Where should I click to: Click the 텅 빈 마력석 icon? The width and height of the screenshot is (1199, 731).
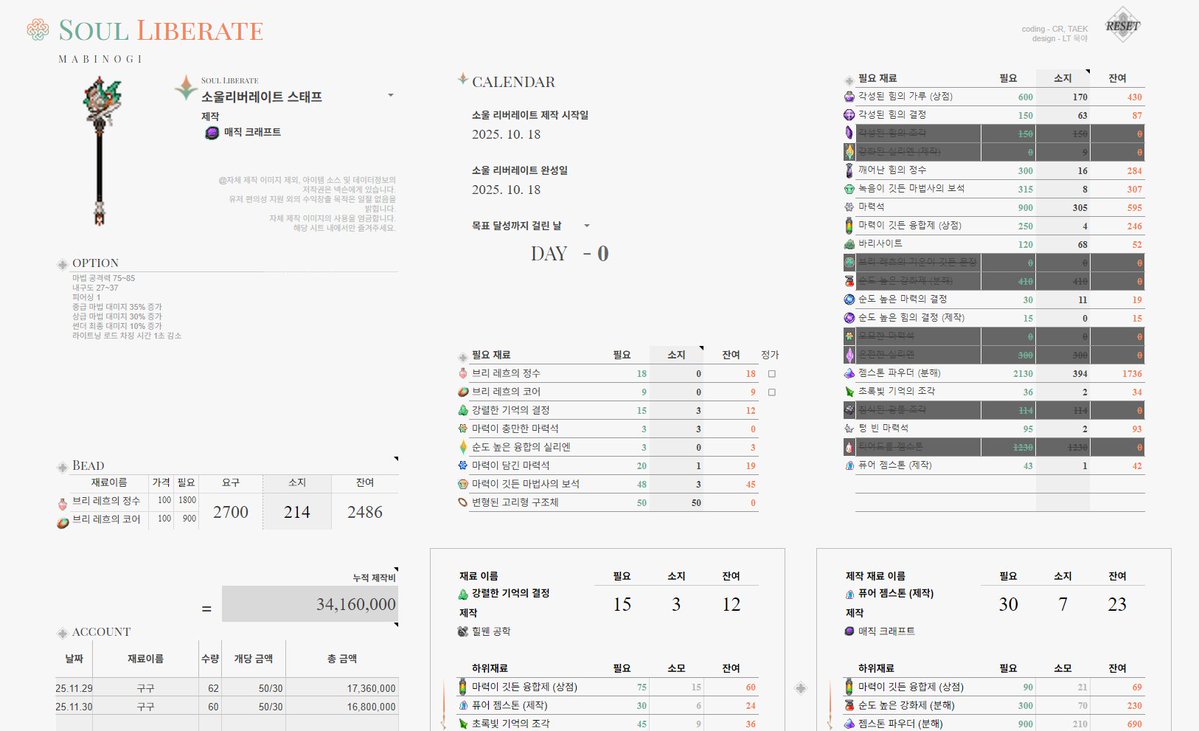849,428
